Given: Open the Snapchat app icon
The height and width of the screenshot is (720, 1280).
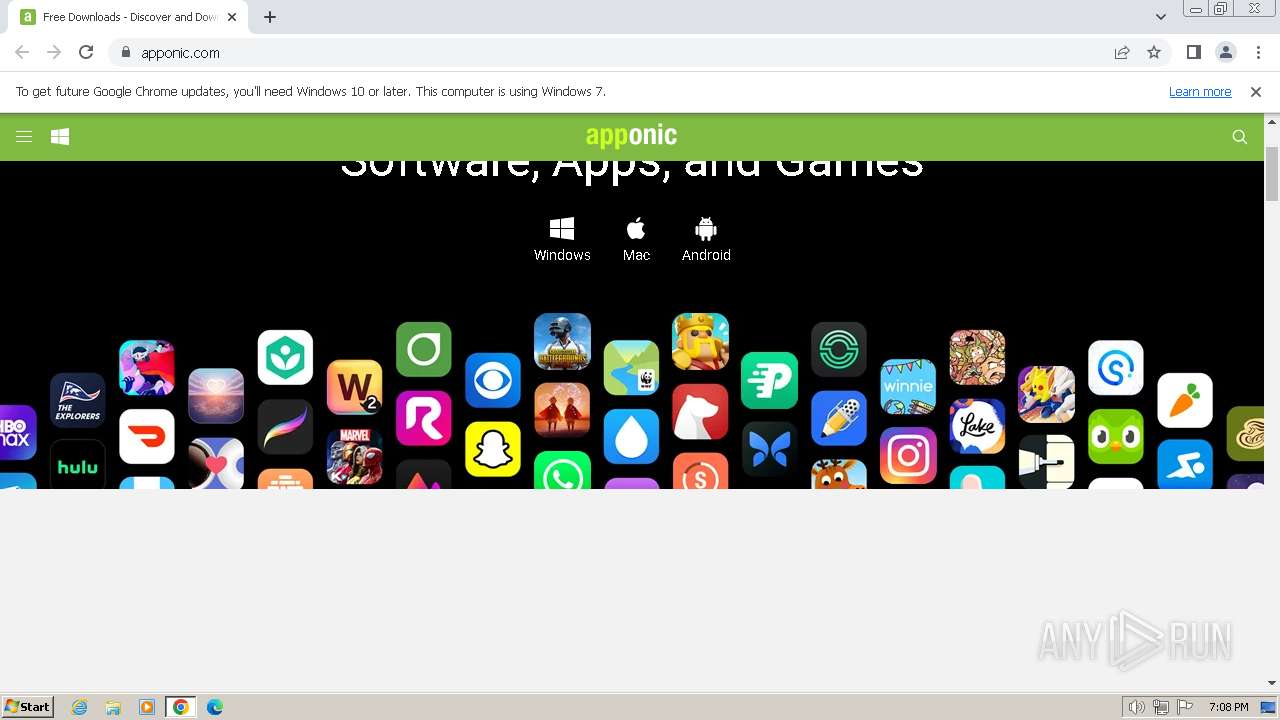Looking at the screenshot, I should tap(493, 449).
